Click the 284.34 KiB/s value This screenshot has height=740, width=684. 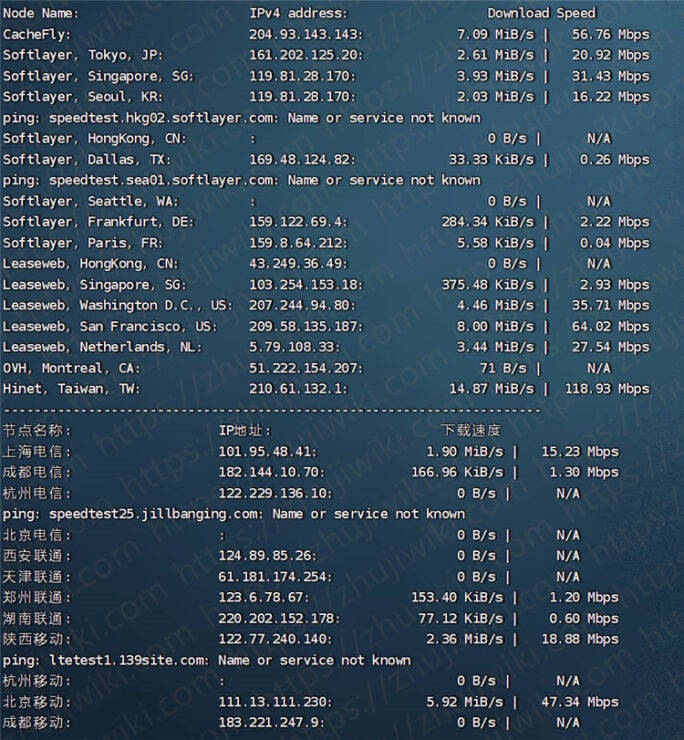click(487, 222)
